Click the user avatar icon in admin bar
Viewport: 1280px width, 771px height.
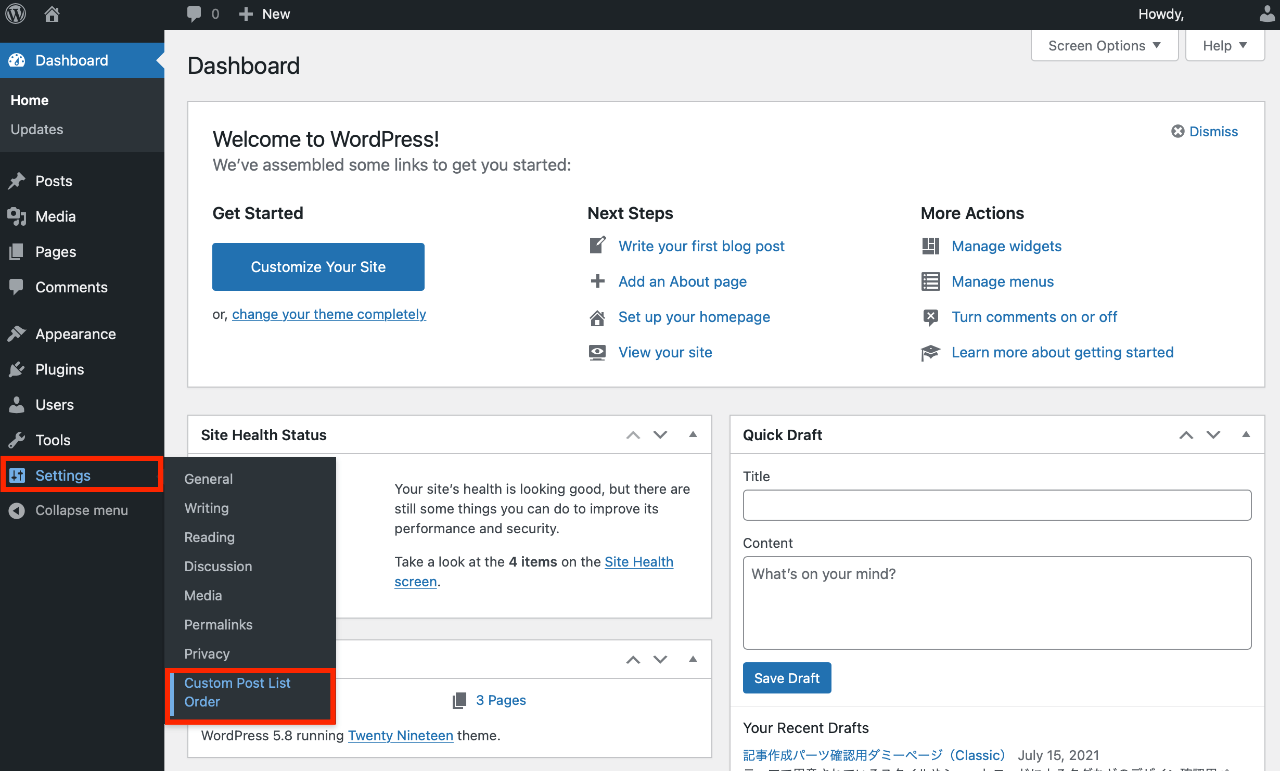[x=1267, y=14]
